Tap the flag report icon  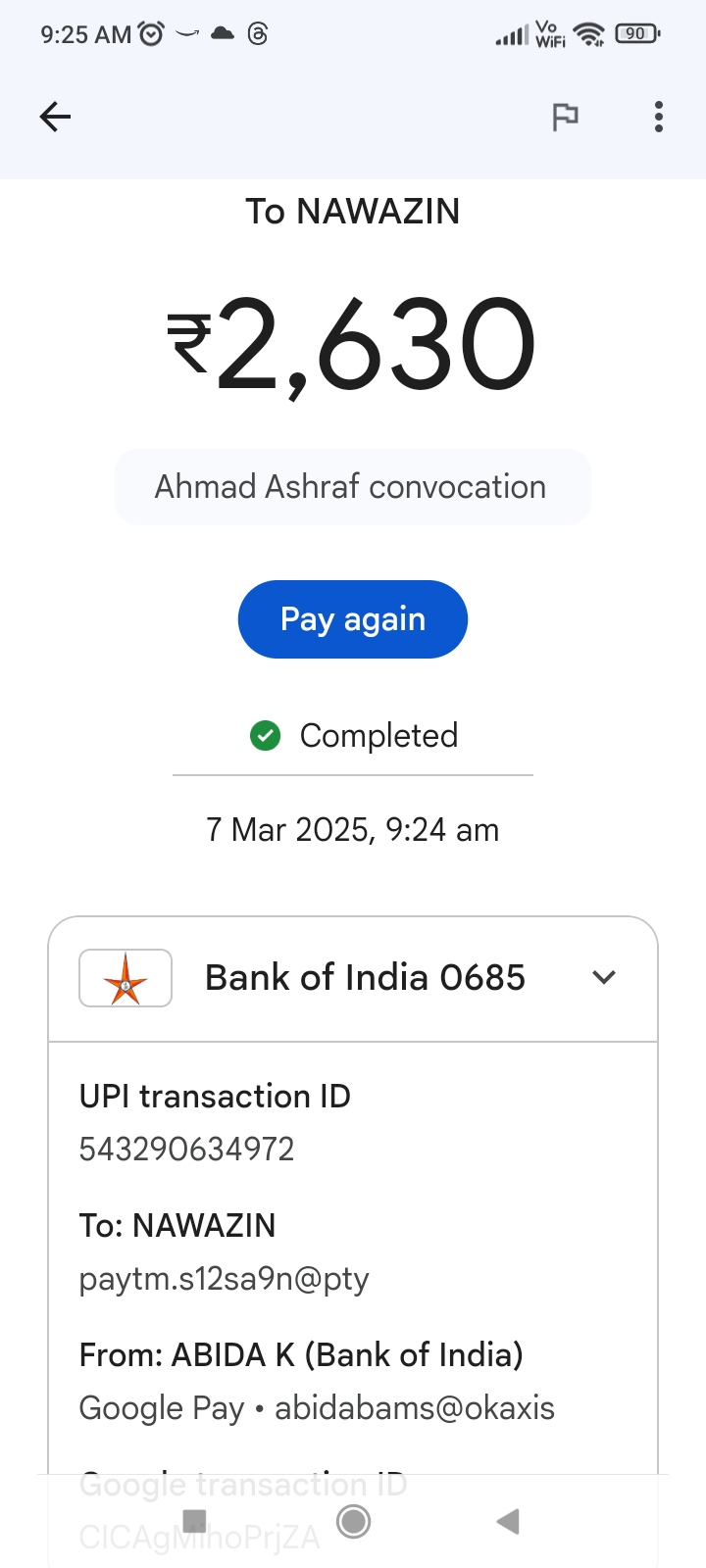tap(565, 118)
